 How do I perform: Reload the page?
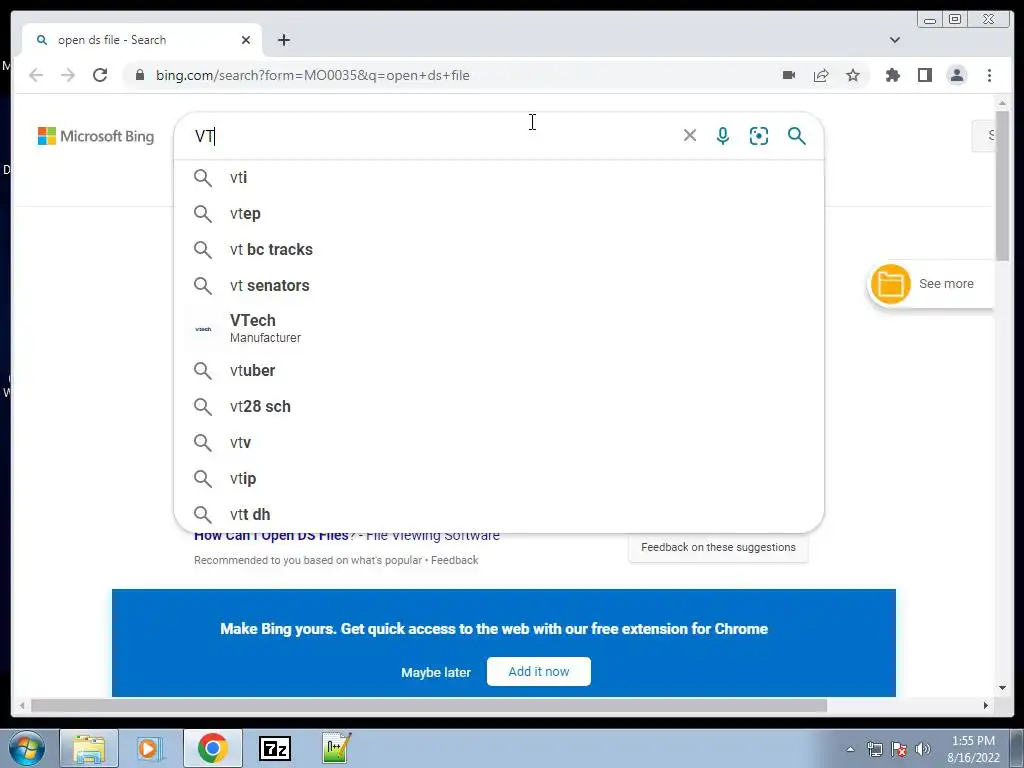pos(100,75)
